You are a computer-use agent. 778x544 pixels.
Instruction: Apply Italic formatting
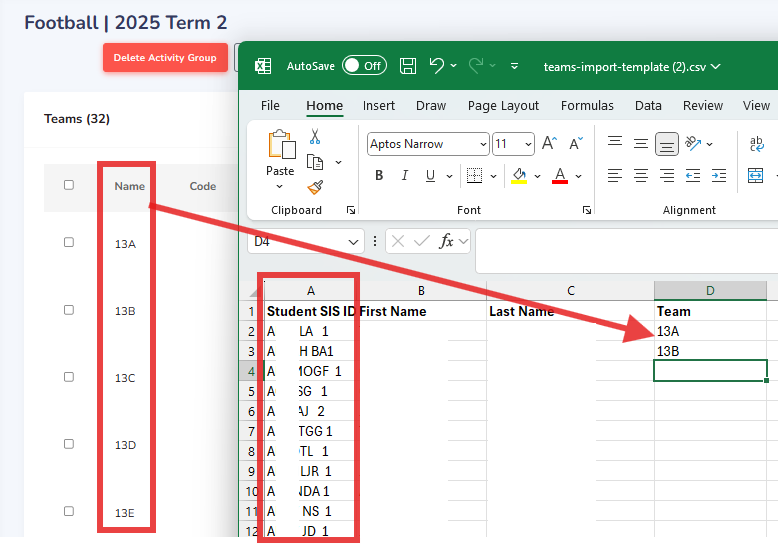coord(406,176)
